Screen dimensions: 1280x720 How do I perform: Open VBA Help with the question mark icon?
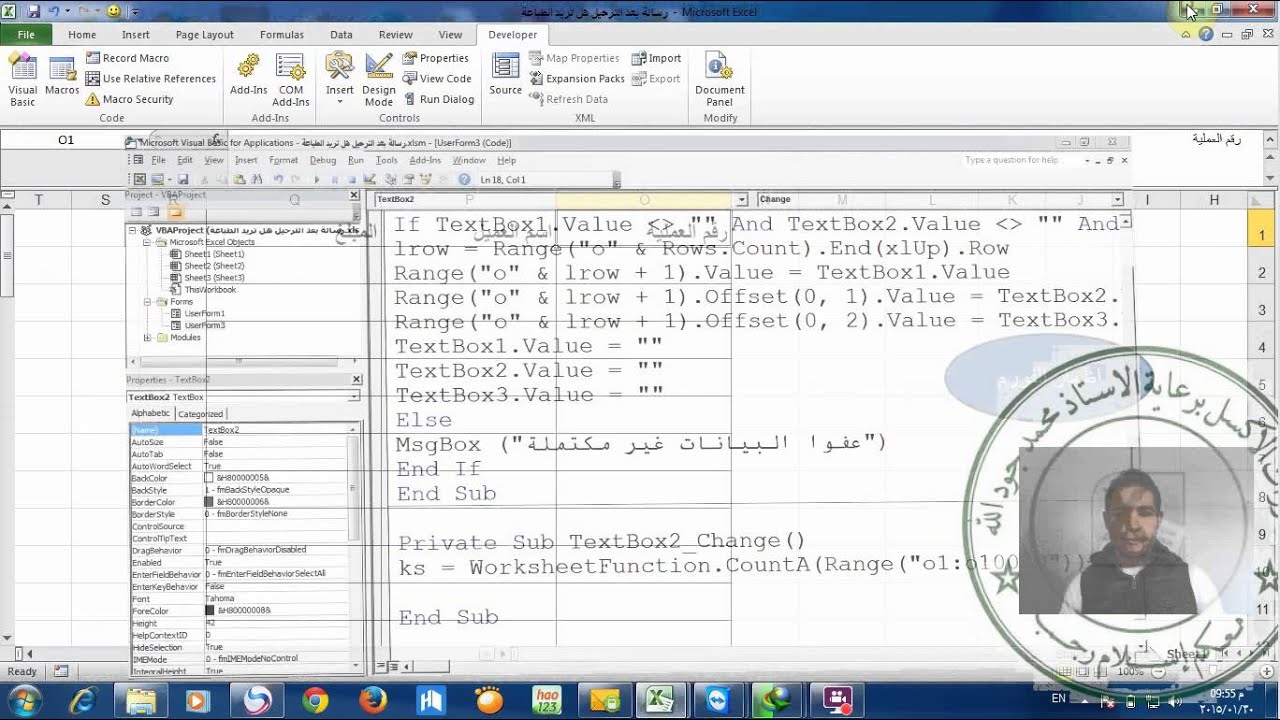464,180
